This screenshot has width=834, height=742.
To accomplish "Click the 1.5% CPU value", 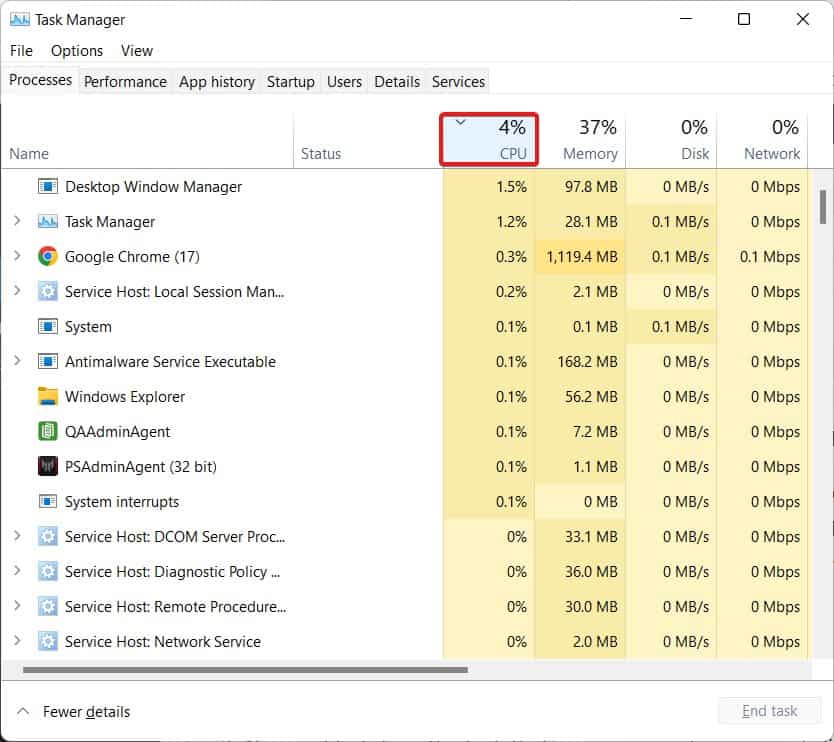I will (x=511, y=187).
